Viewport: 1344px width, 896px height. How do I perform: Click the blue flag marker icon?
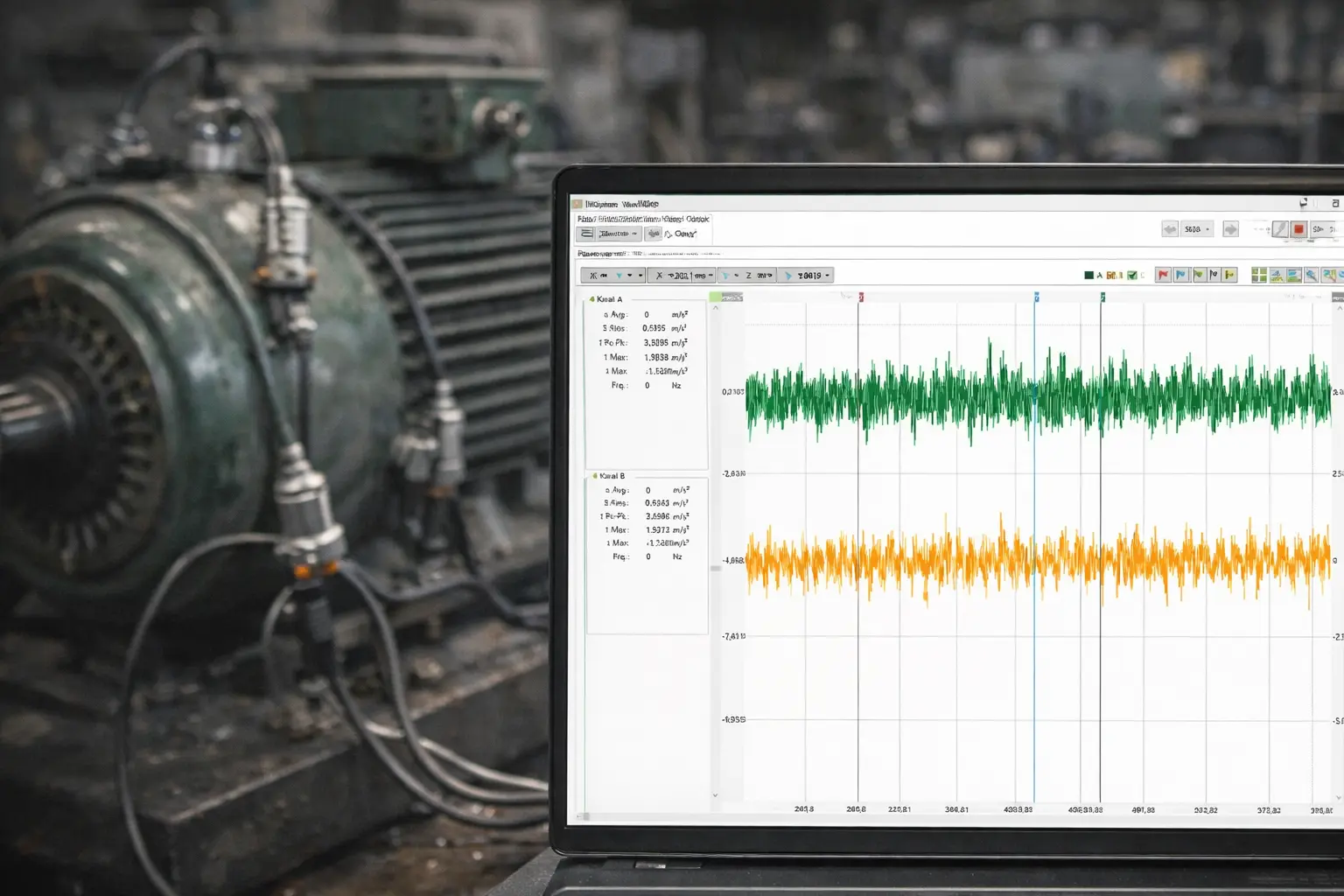tap(1180, 275)
